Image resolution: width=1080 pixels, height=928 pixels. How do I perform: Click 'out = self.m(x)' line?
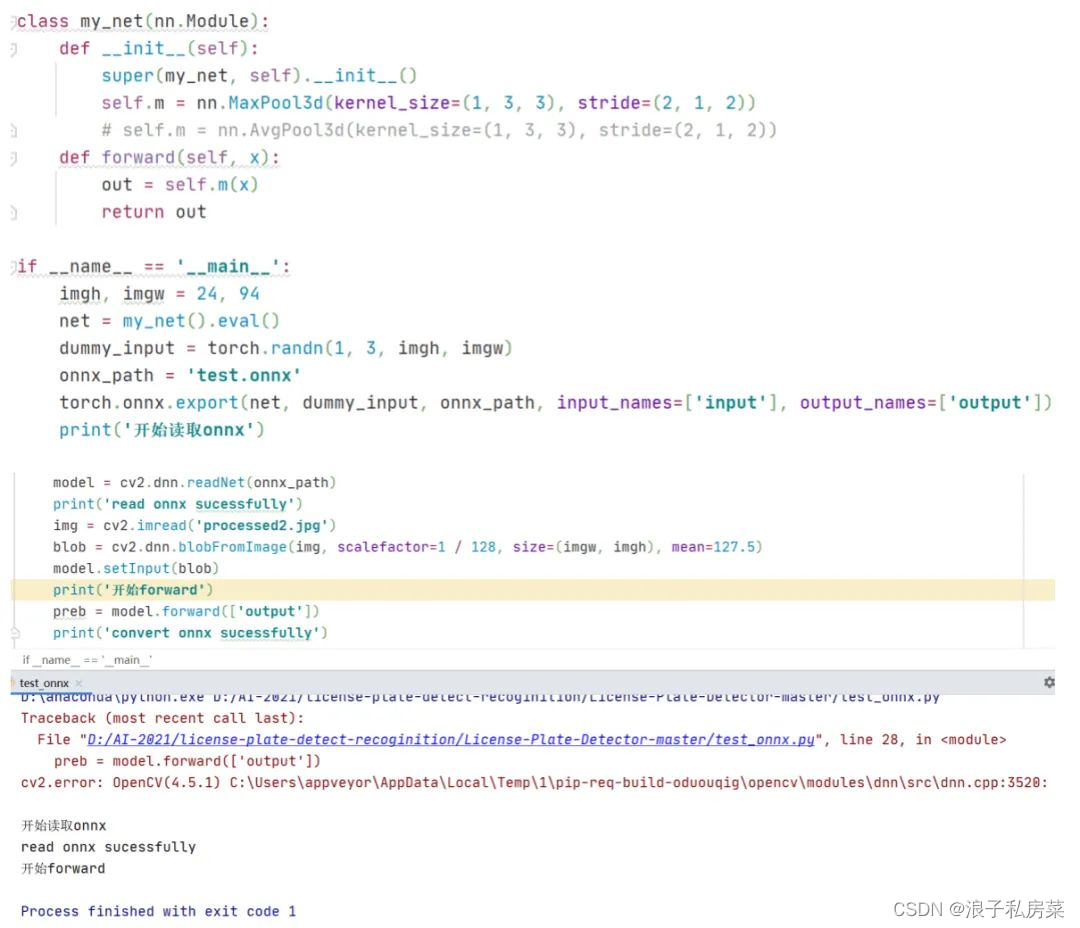point(180,185)
